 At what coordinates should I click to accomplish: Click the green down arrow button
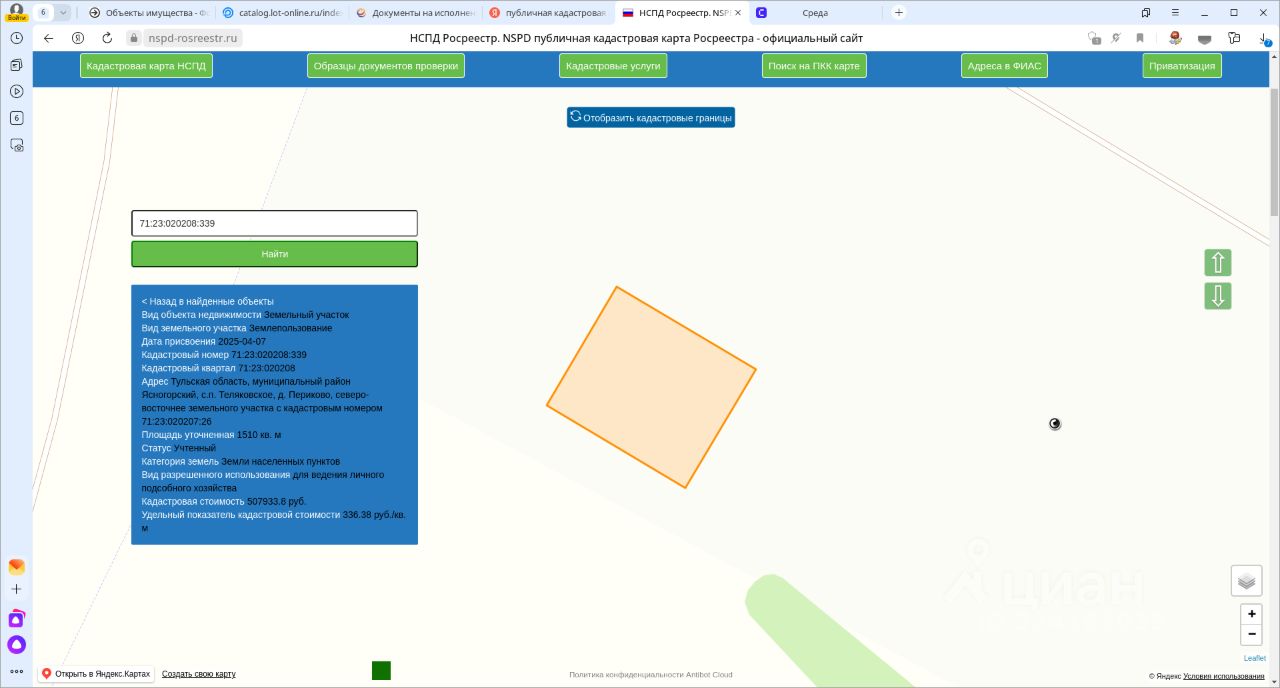coord(1218,296)
